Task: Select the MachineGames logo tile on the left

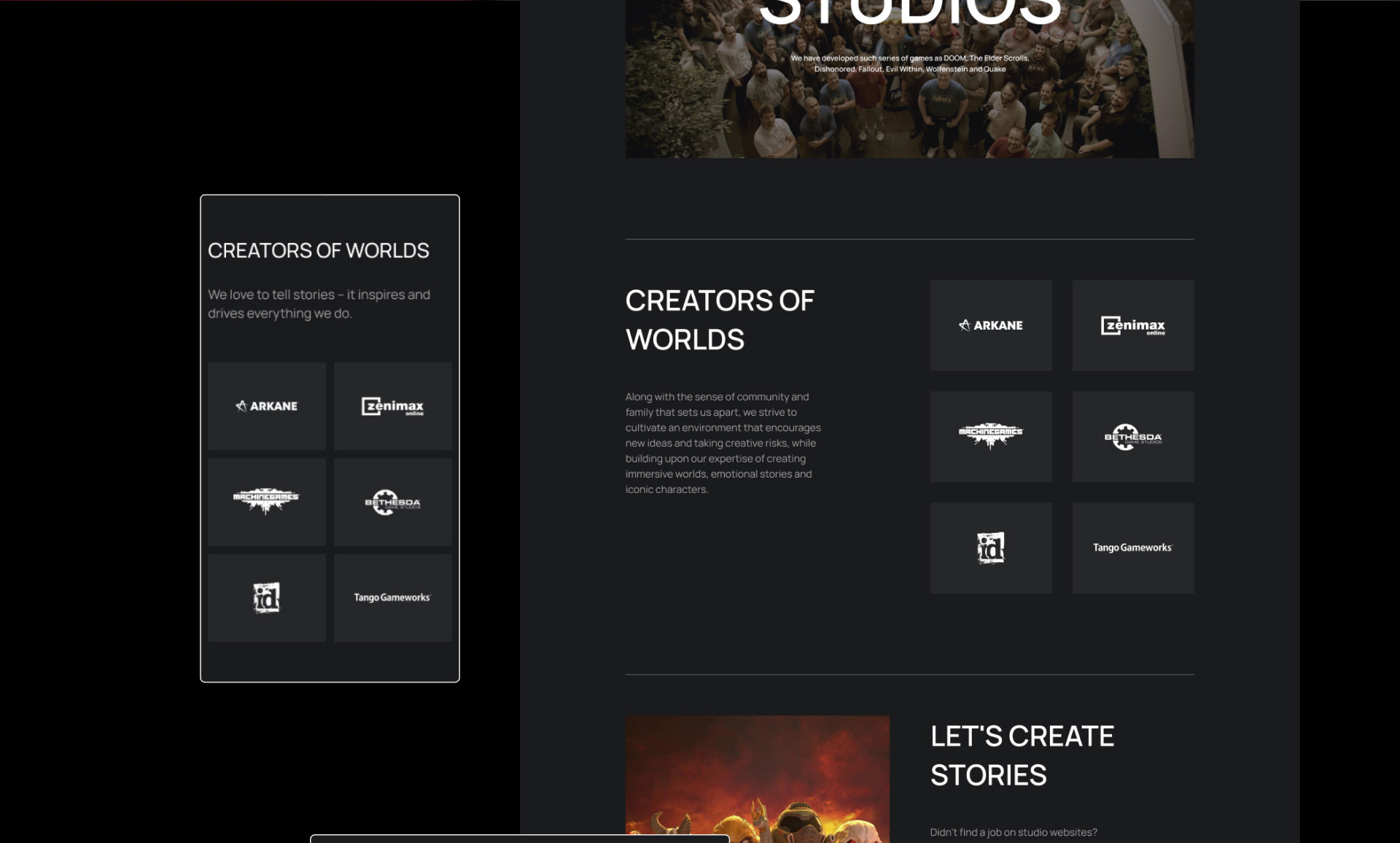Action: point(266,502)
